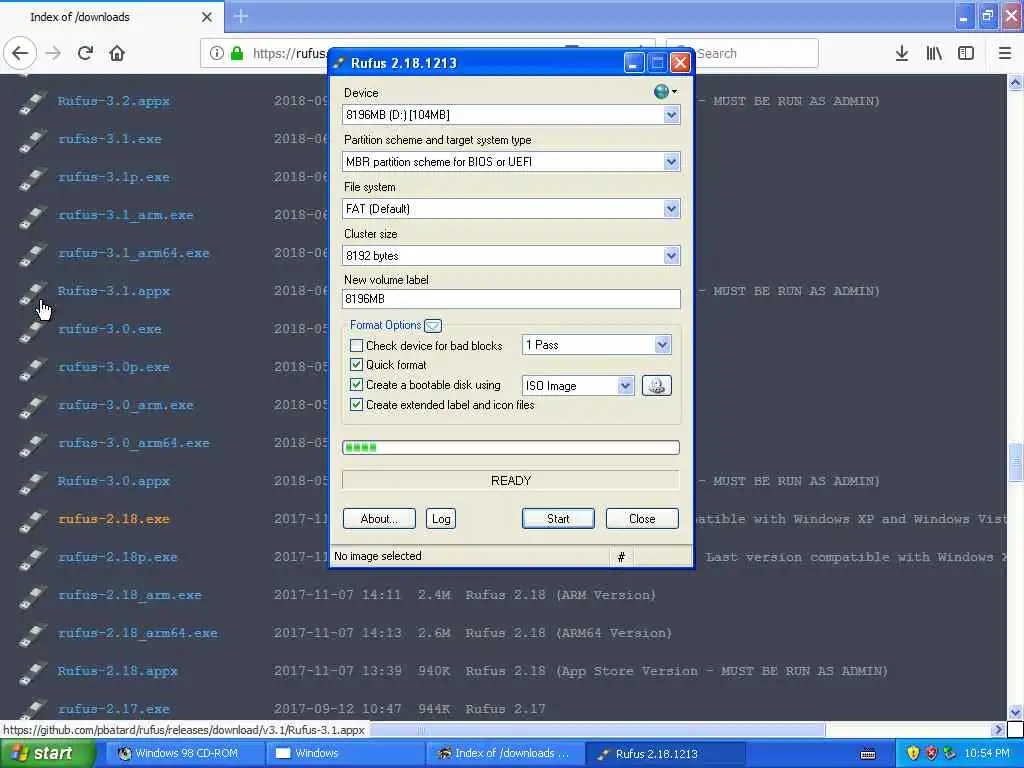Click the browser vertical scrollbar thumb
The width and height of the screenshot is (1024, 768).
1016,462
